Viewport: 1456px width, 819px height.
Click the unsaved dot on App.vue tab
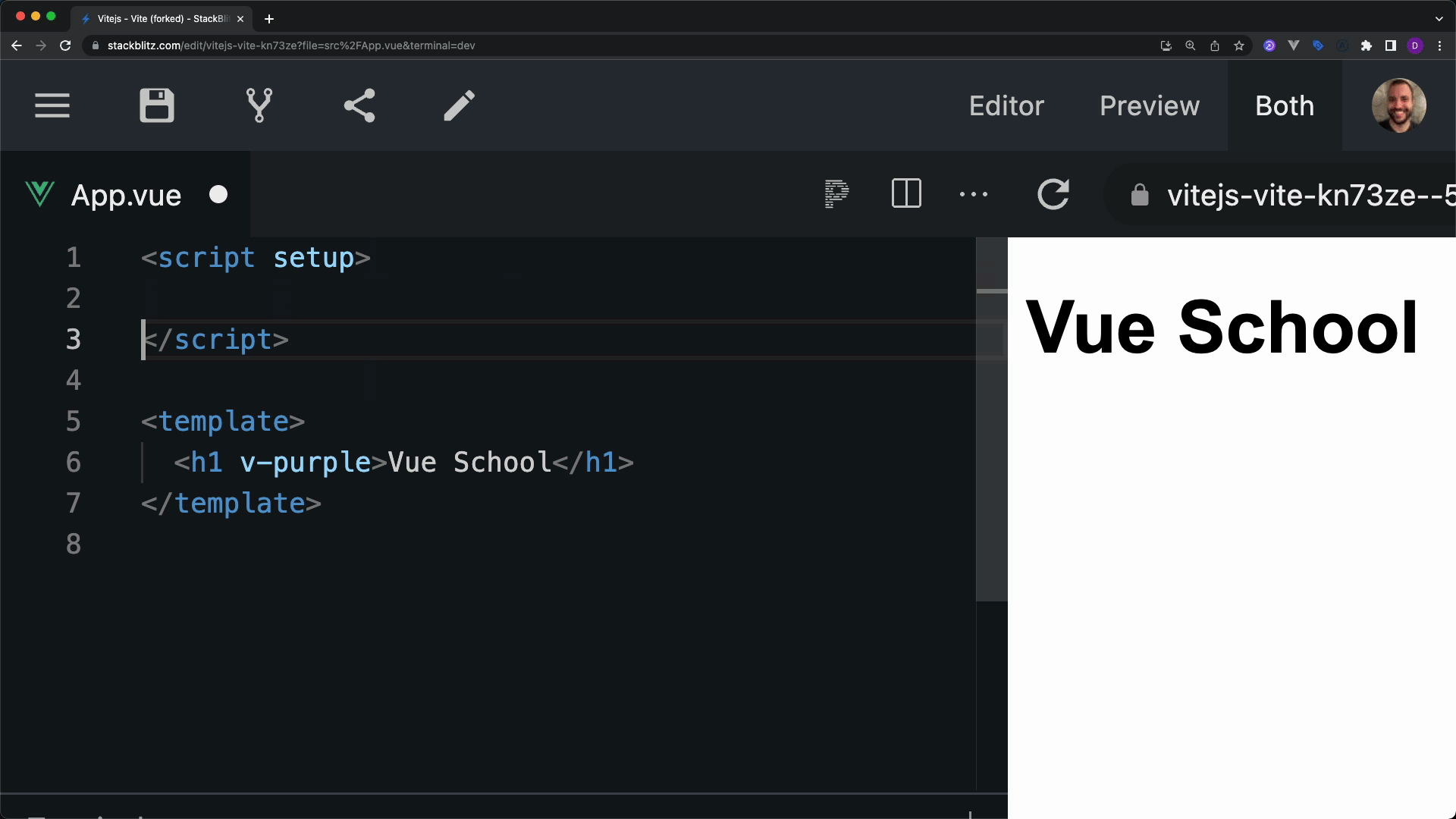[x=218, y=195]
